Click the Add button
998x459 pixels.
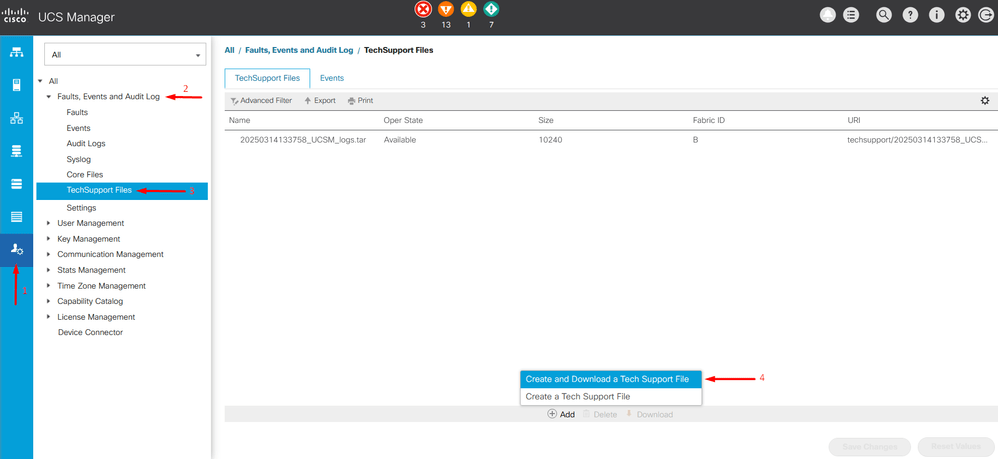click(x=561, y=414)
